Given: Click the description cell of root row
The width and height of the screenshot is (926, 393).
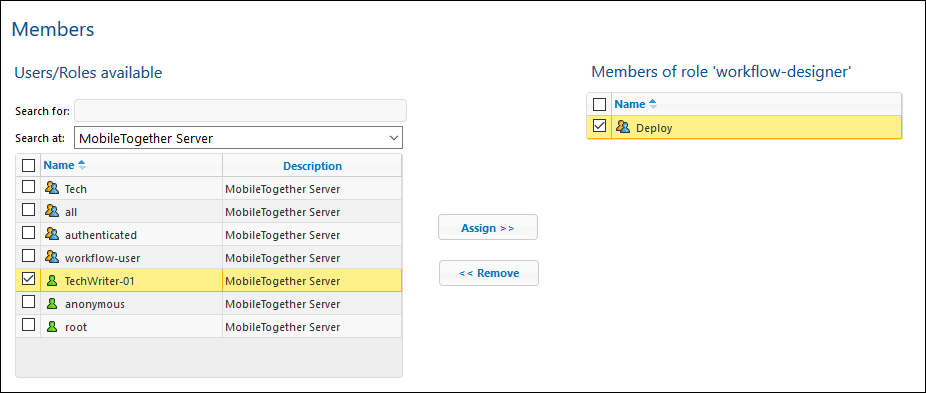Looking at the screenshot, I should click(312, 326).
